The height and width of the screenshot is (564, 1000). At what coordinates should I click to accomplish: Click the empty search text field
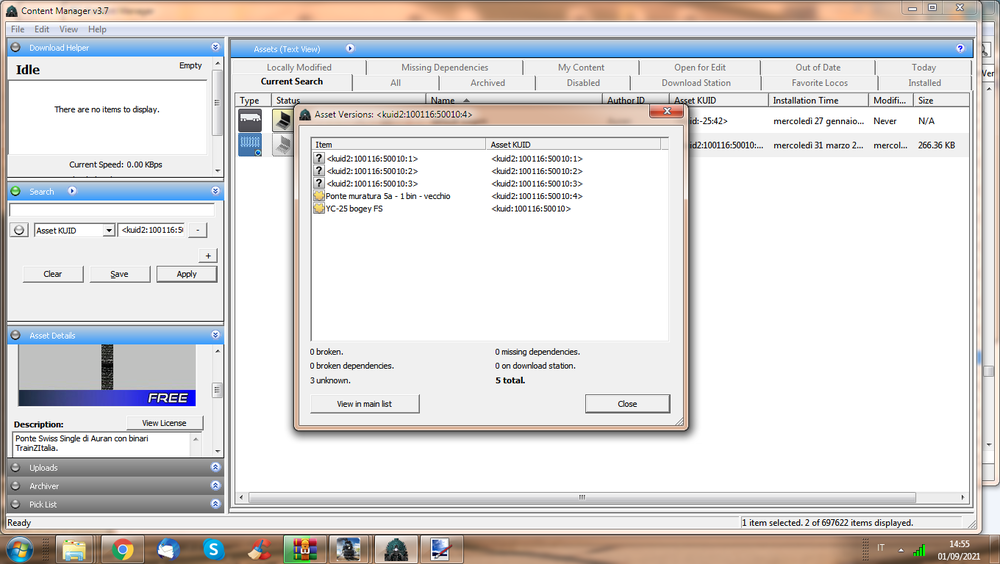click(112, 211)
